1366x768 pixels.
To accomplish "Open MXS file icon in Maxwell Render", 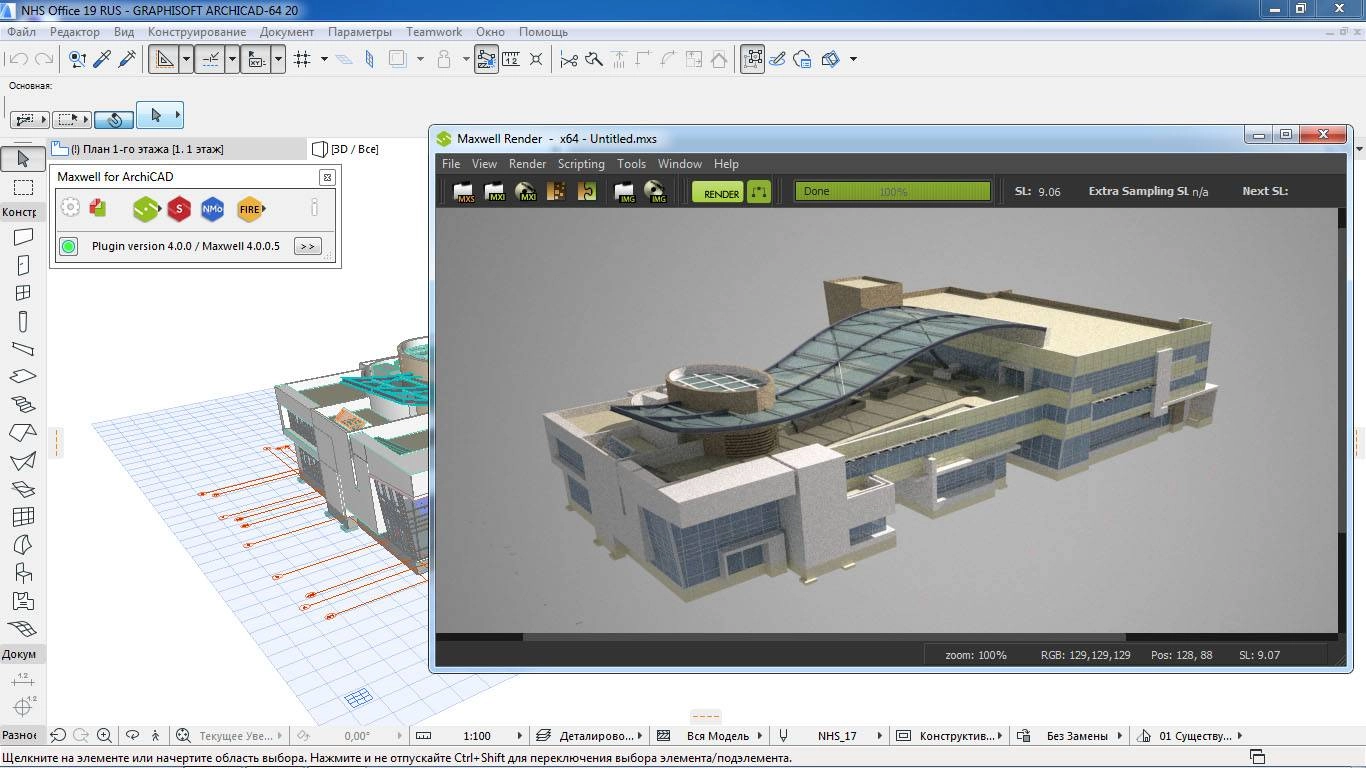I will 464,191.
